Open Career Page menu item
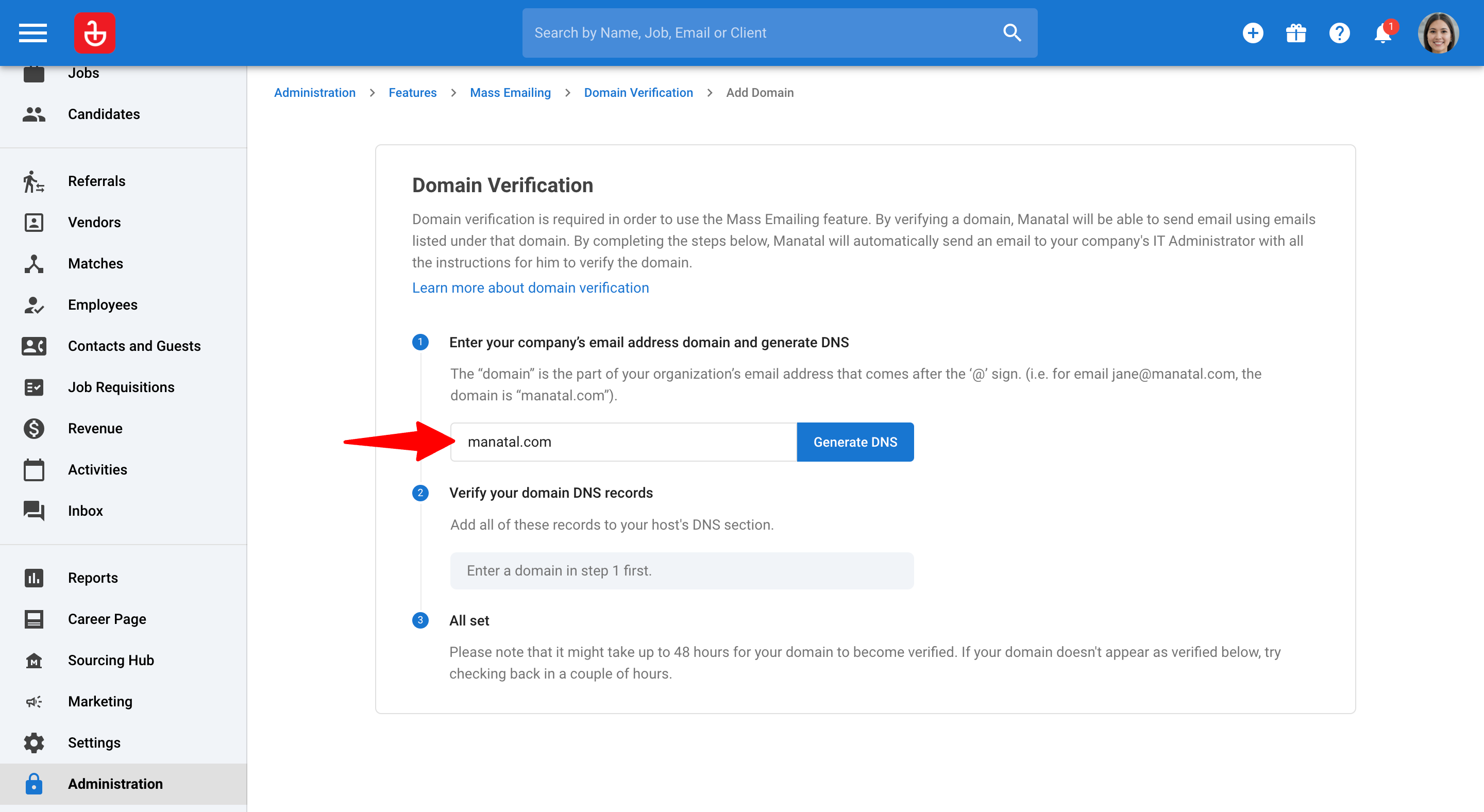1484x812 pixels. (123, 618)
